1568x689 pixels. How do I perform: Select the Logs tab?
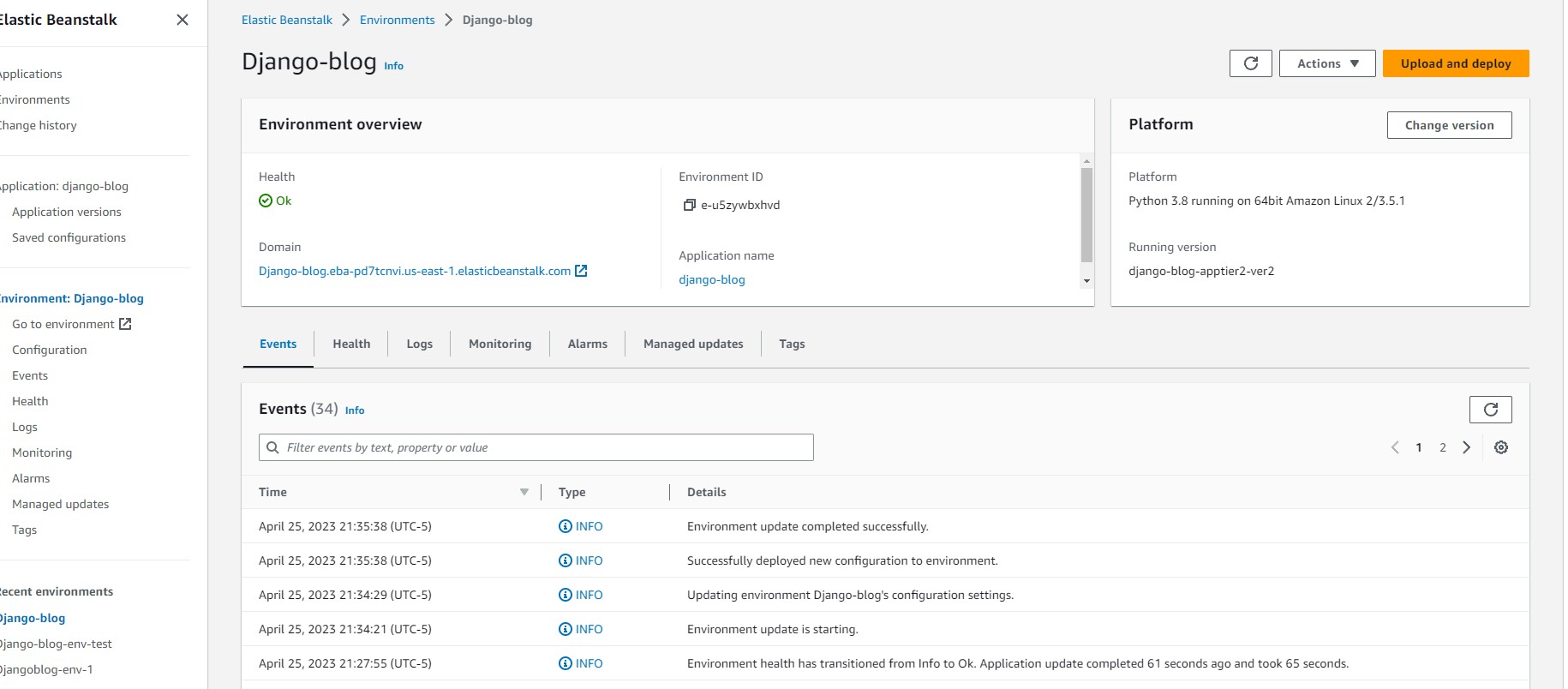pyautogui.click(x=419, y=344)
